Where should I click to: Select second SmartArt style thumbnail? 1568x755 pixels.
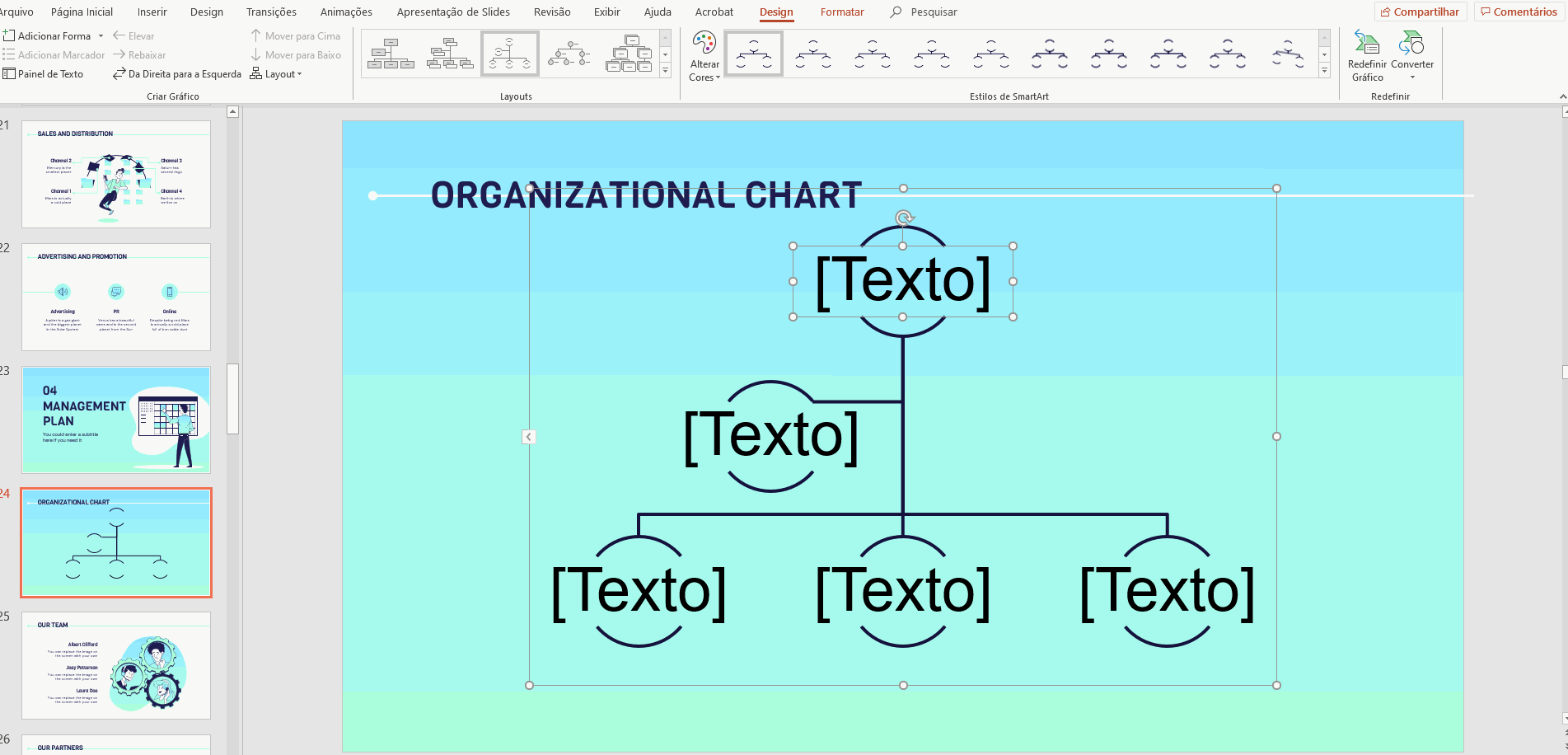813,54
